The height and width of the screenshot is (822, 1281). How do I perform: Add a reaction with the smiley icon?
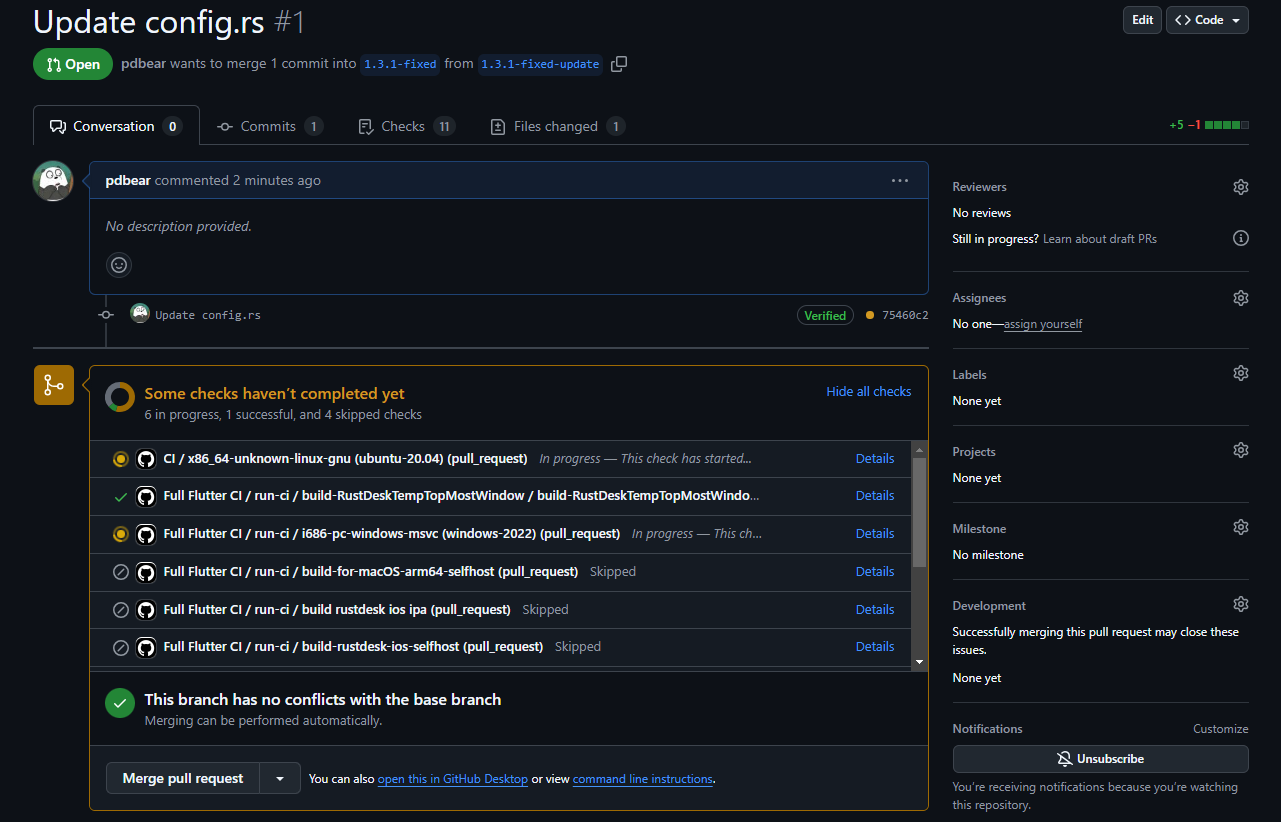pyautogui.click(x=119, y=265)
